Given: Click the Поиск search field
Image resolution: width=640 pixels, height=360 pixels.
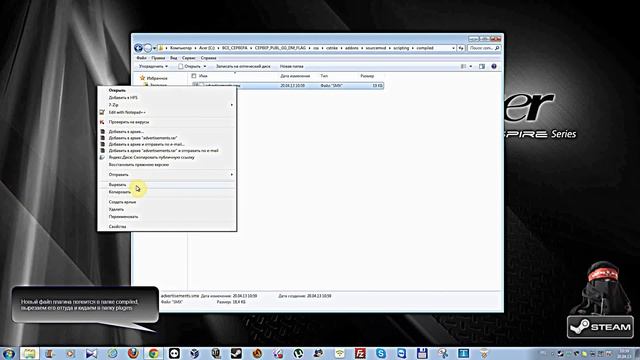Looking at the screenshot, I should 484,48.
